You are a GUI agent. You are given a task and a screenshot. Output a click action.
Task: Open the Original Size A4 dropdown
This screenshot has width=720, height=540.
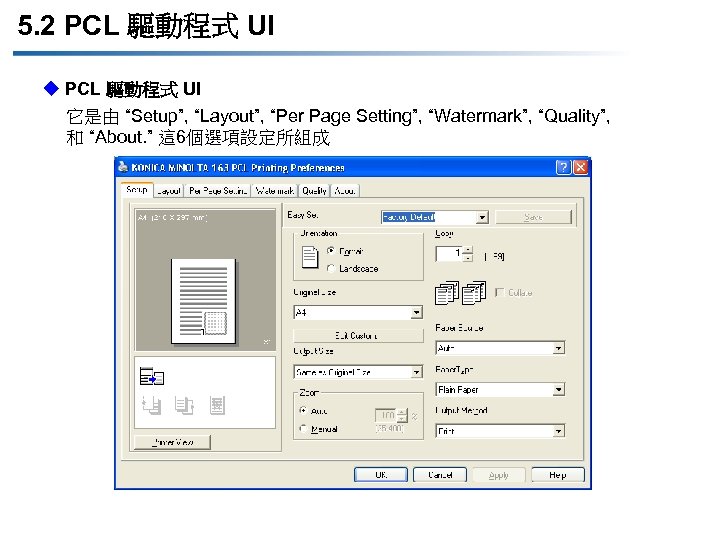tap(358, 313)
